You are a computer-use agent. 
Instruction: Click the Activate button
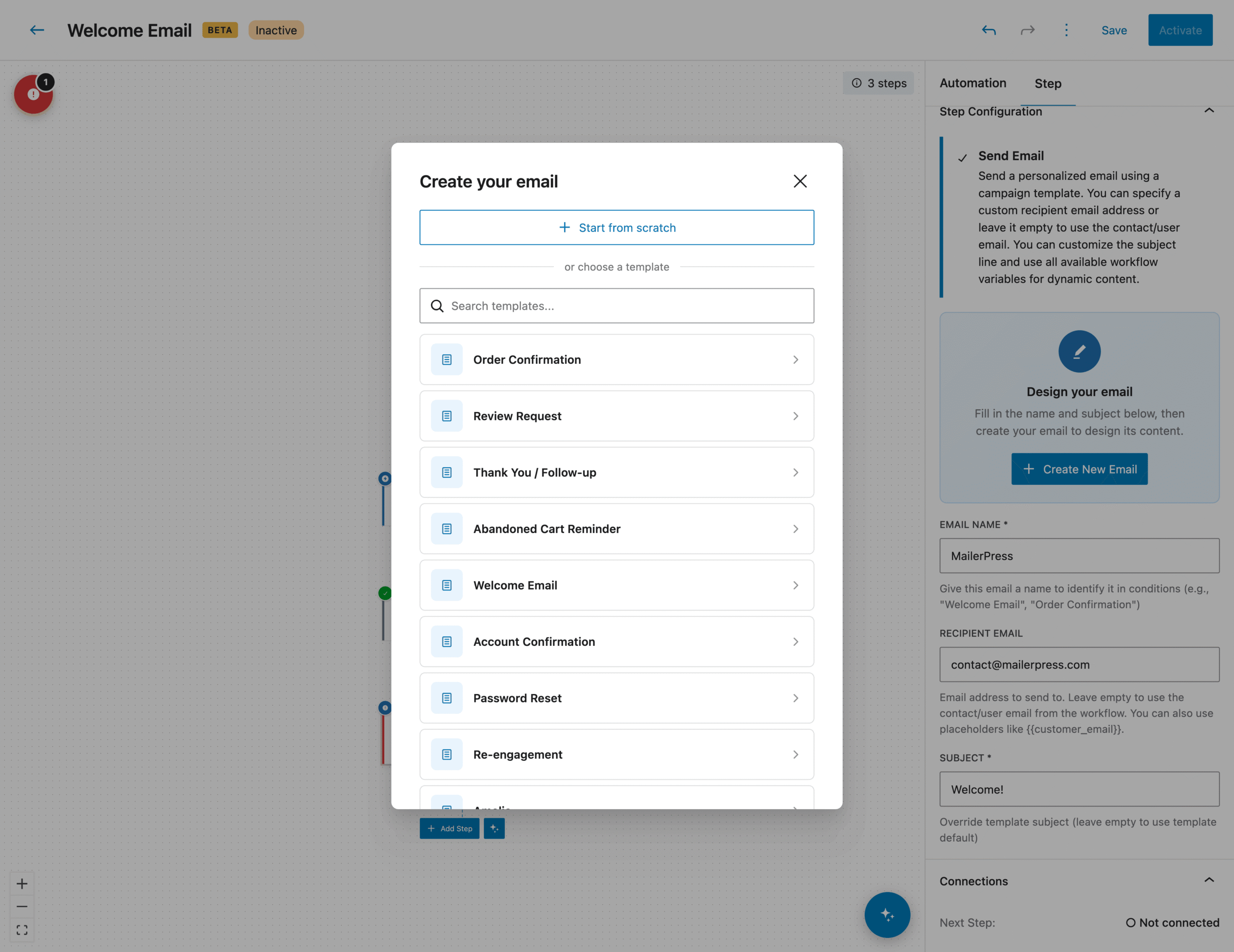1180,30
